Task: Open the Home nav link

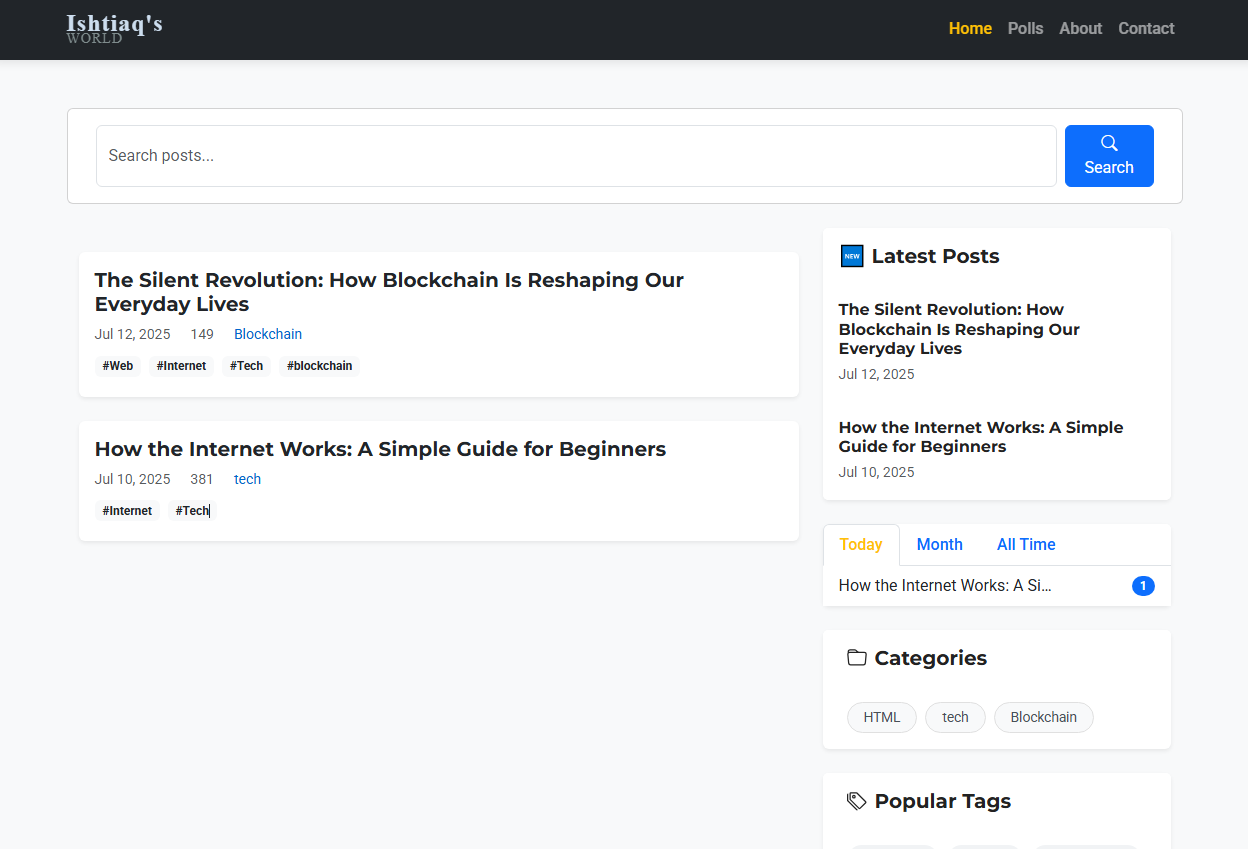Action: pos(970,28)
